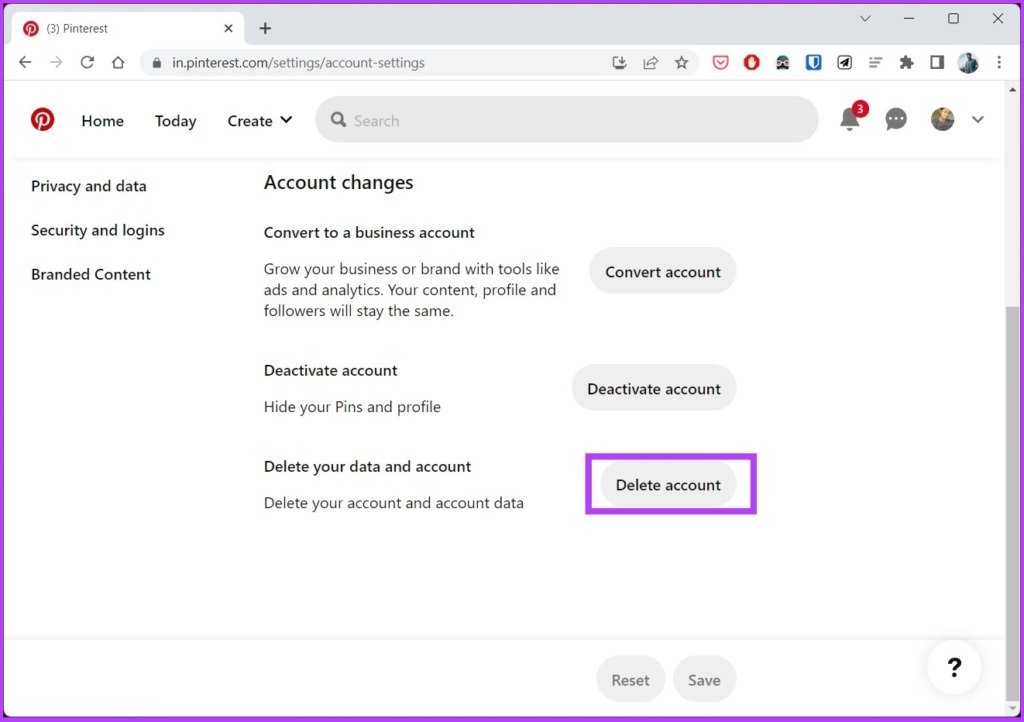Reload the page with the refresh icon
Screen dimensions: 1024x722
87,63
